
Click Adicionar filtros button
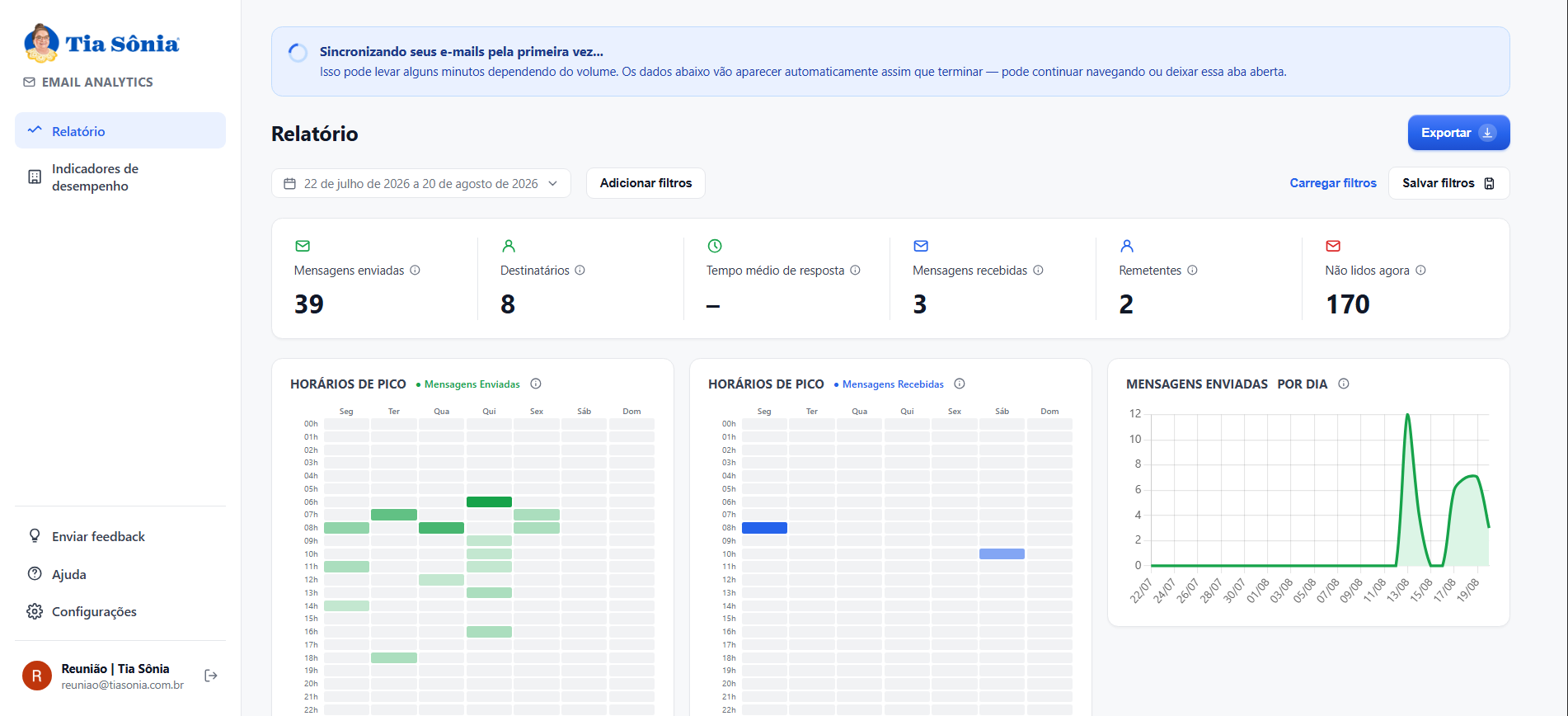[646, 183]
